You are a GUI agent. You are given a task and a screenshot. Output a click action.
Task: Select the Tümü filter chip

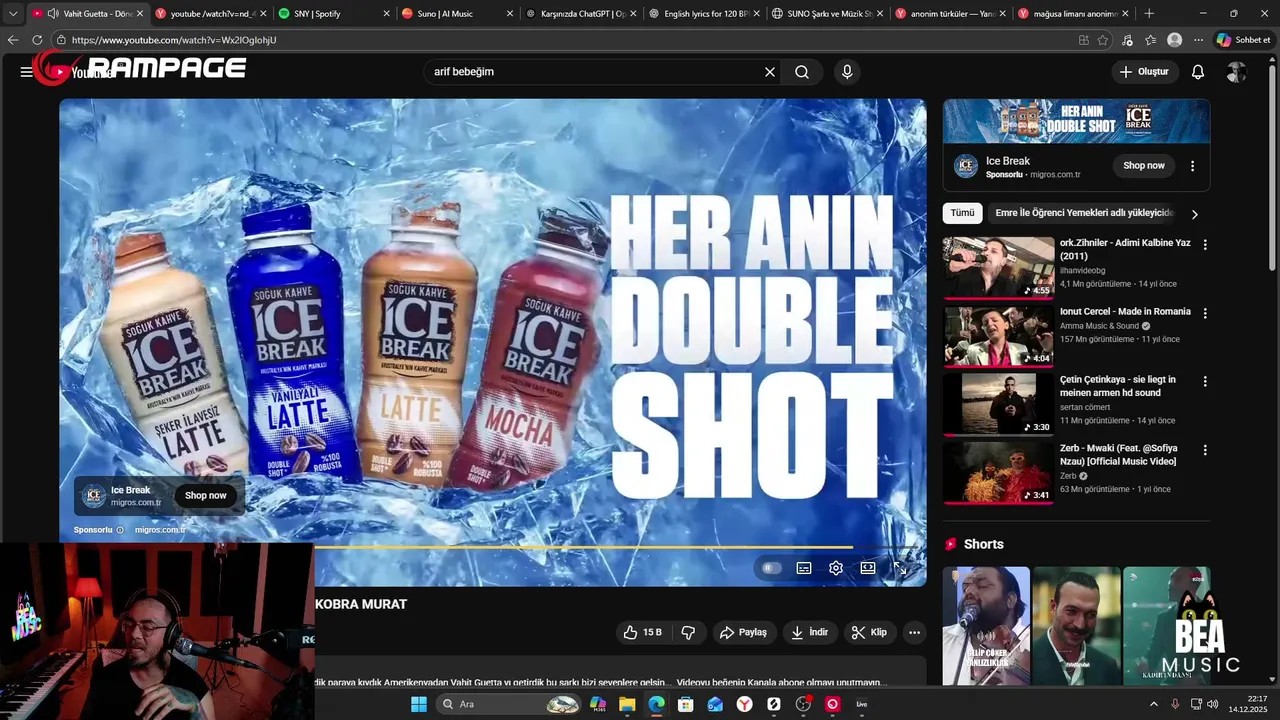pos(962,213)
